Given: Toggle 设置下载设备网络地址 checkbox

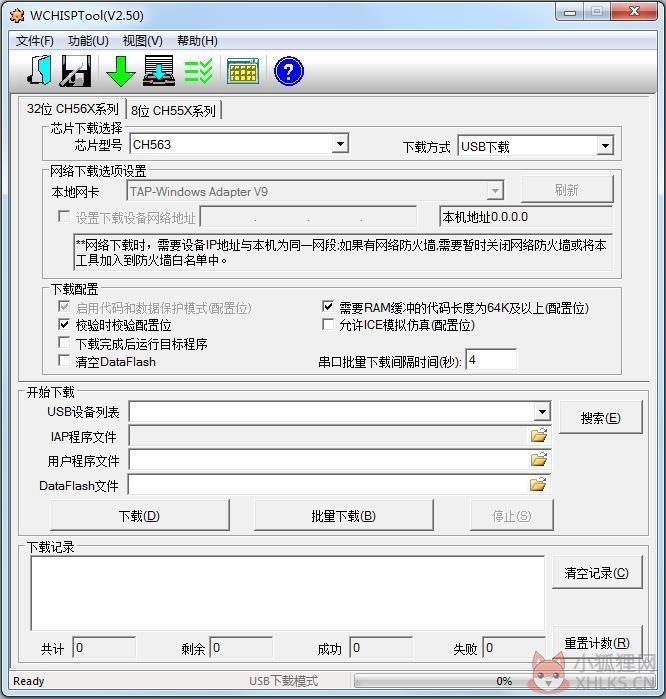Looking at the screenshot, I should pos(64,217).
